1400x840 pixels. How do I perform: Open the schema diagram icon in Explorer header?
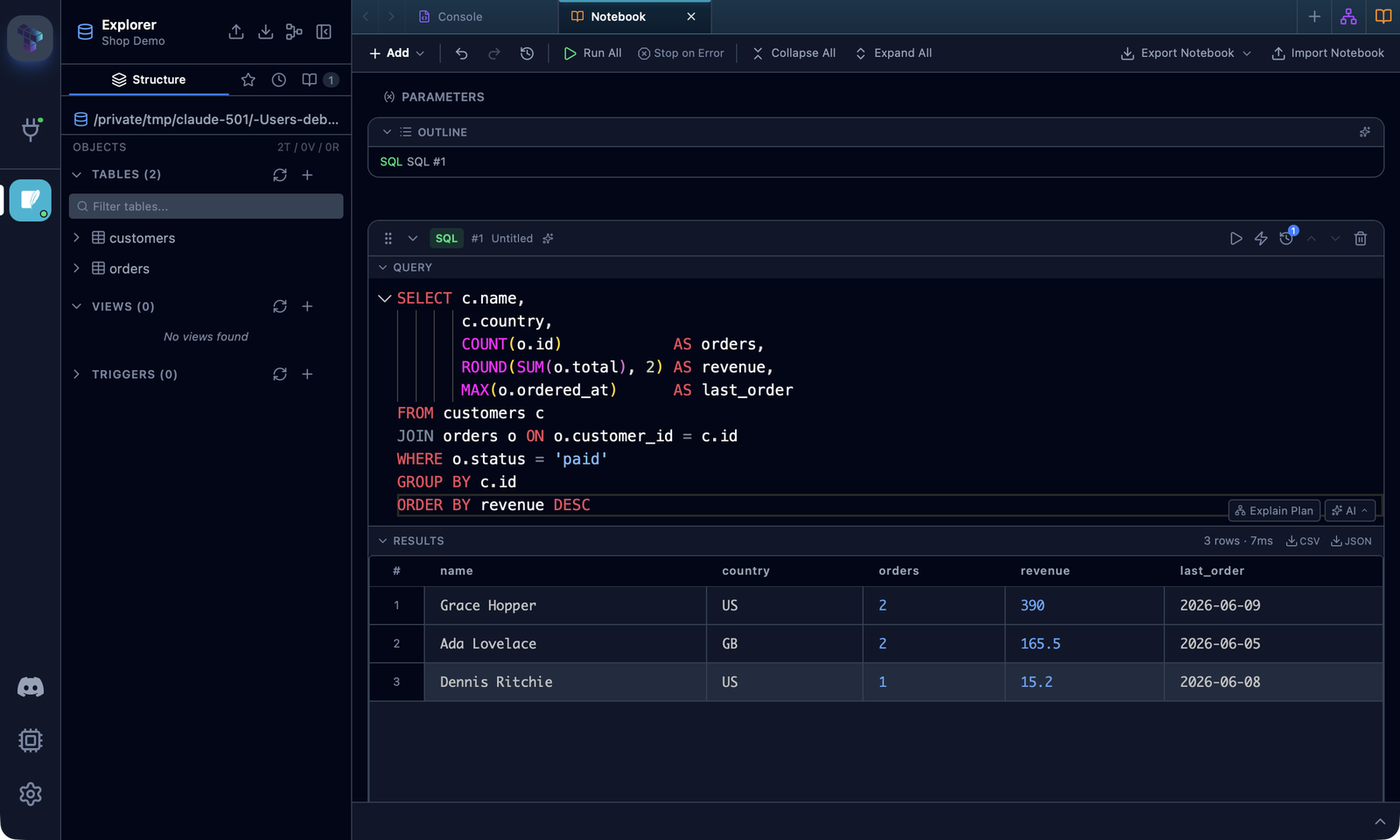point(294,32)
